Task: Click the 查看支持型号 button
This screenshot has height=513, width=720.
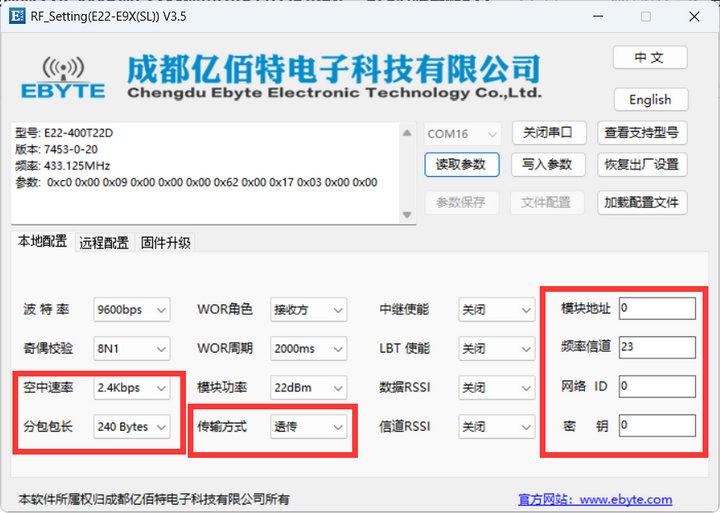Action: [641, 133]
